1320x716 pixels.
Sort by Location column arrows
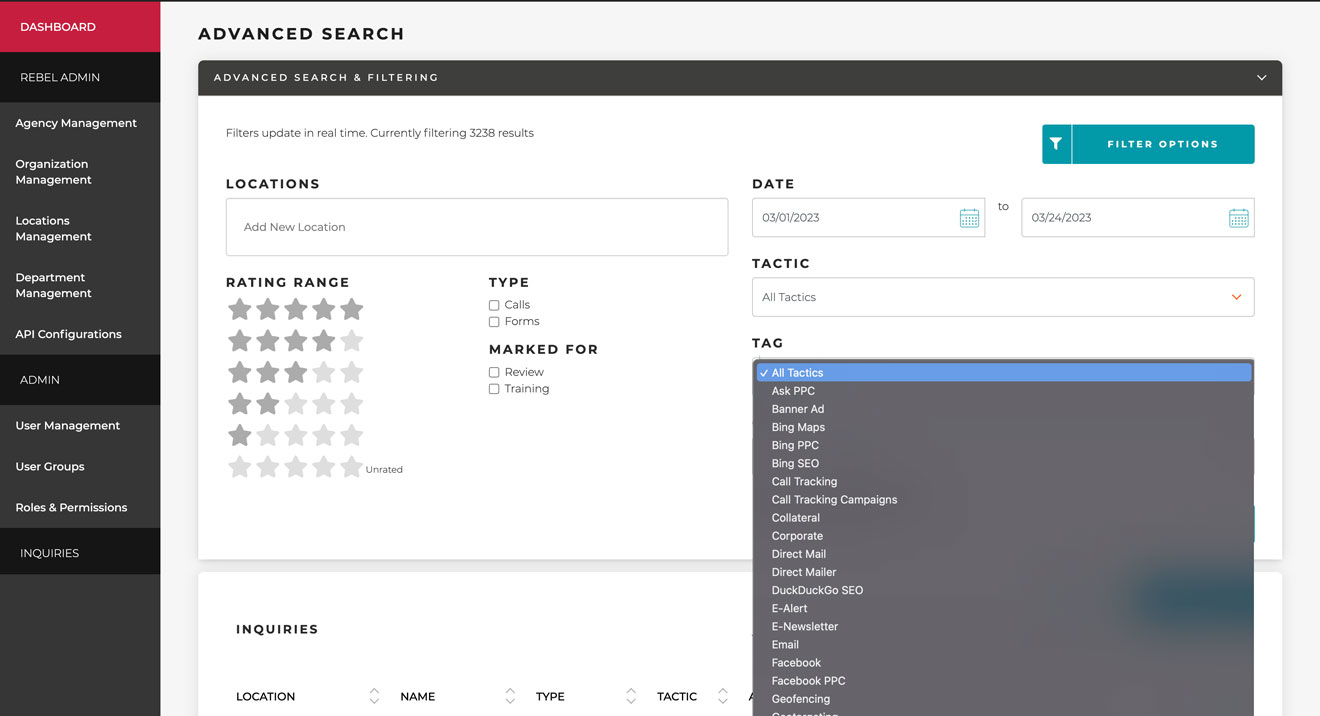click(374, 696)
